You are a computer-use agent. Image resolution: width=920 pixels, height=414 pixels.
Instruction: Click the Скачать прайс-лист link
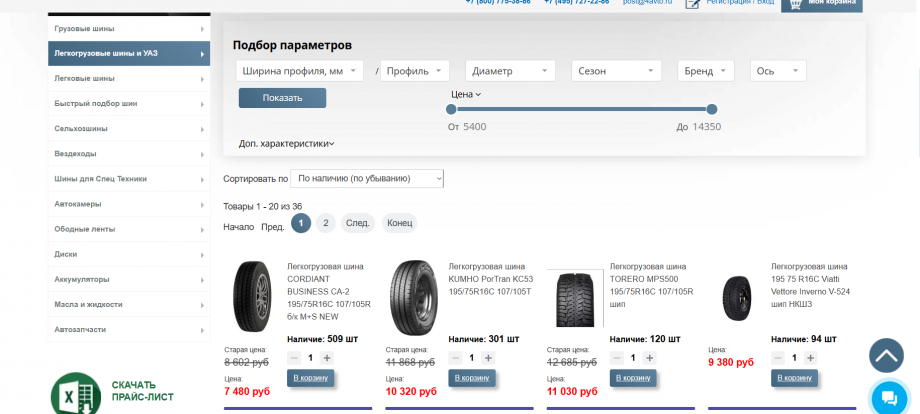[143, 391]
